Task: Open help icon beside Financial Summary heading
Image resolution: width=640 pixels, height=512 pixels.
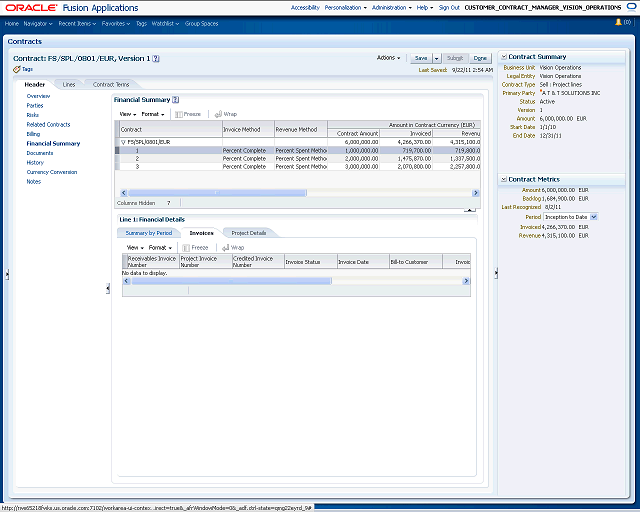Action: click(176, 100)
